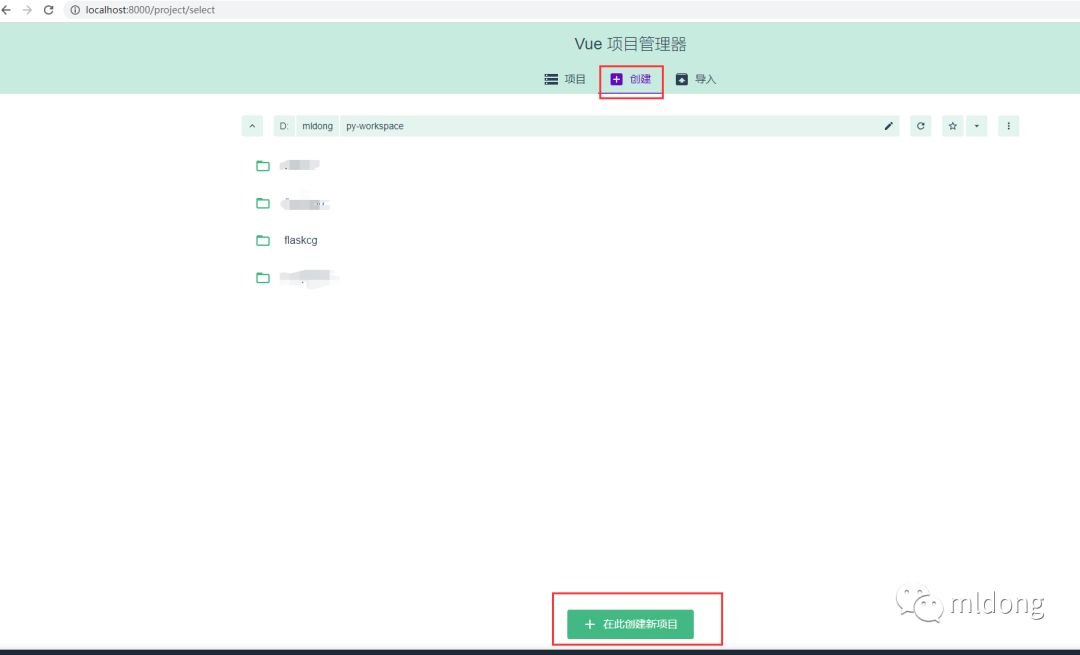This screenshot has height=655, width=1080.
Task: Navigate to the mldong path segment
Action: pos(318,126)
